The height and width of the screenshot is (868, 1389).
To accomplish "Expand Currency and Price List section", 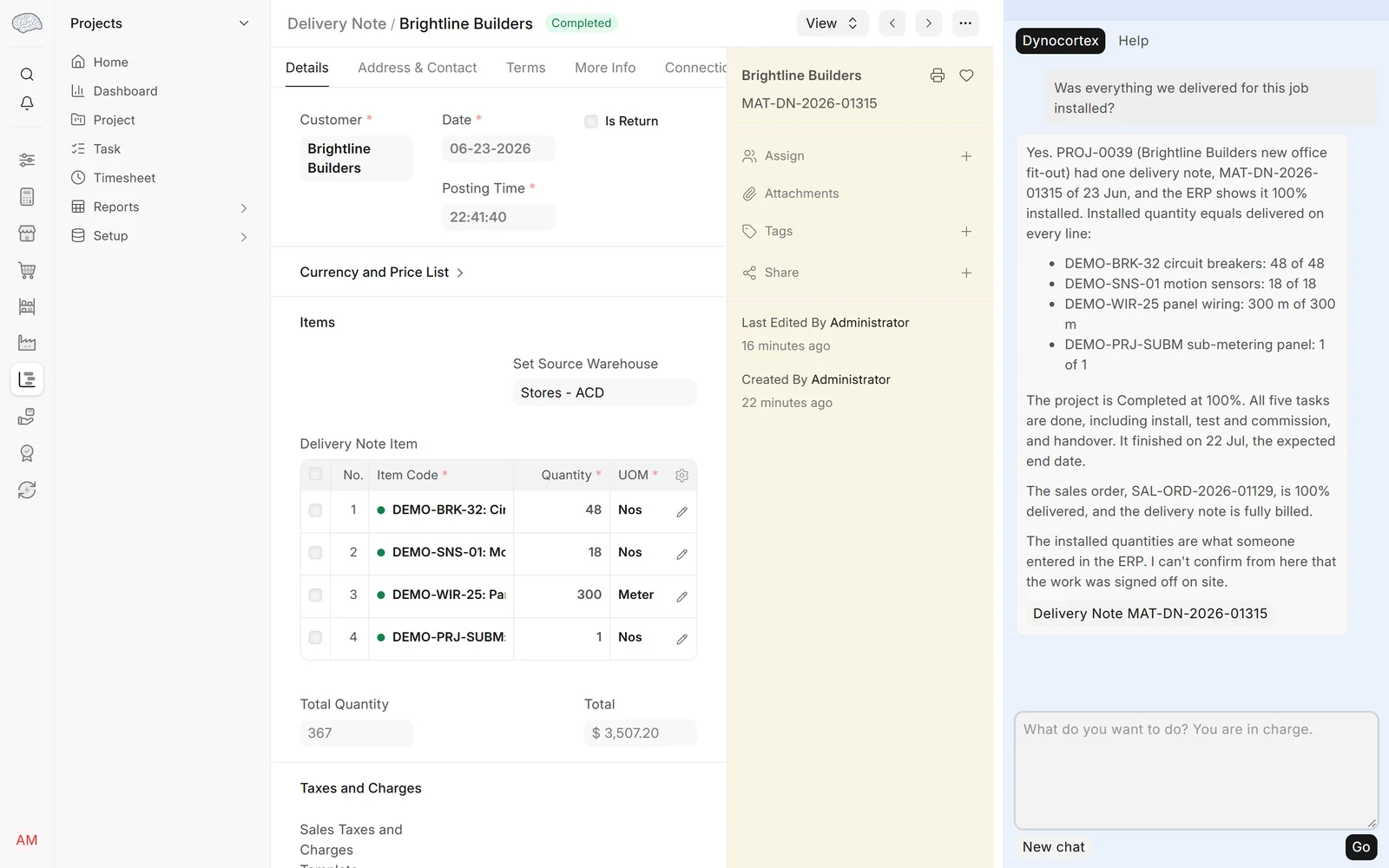I will [382, 273].
